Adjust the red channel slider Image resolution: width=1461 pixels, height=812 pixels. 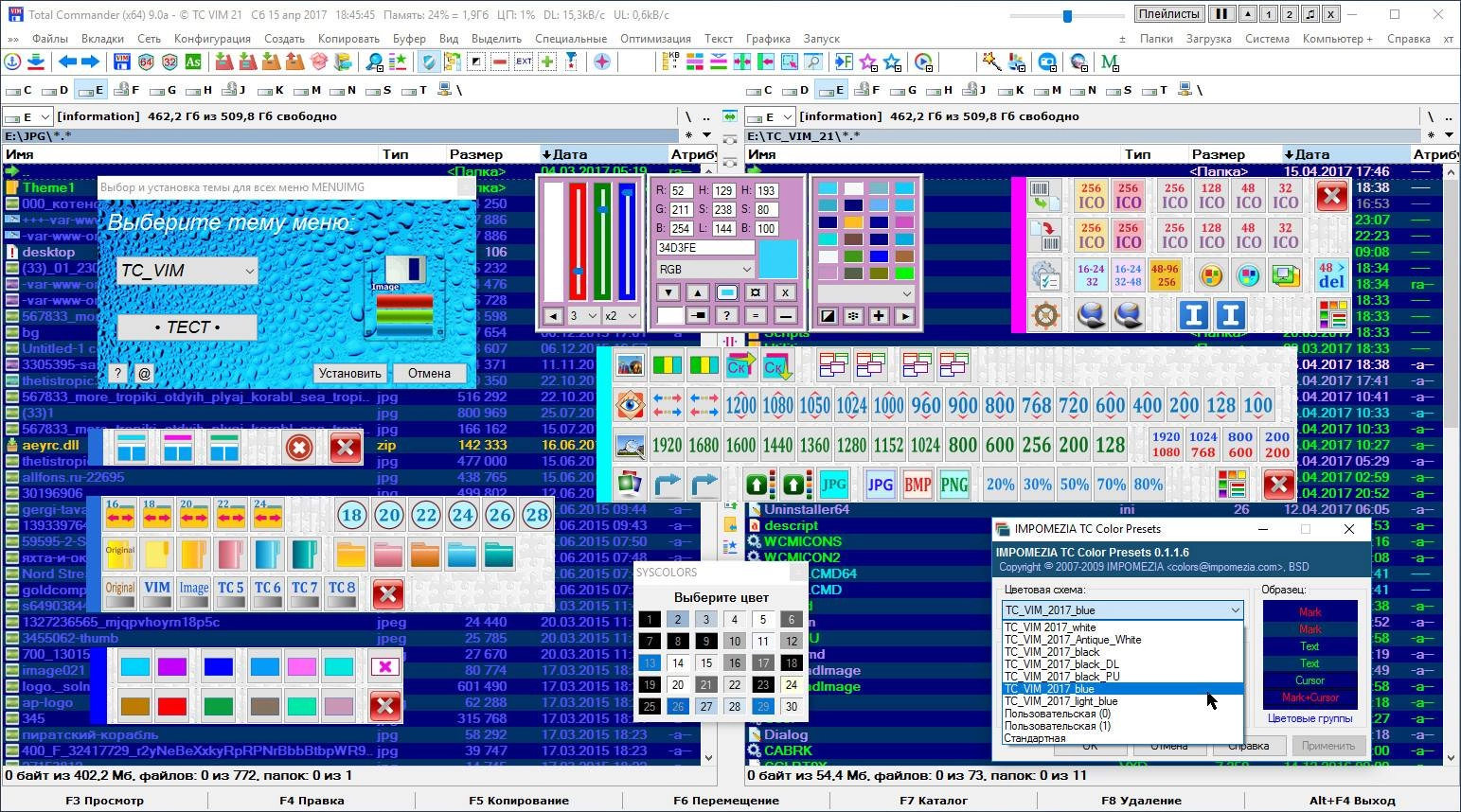pyautogui.click(x=578, y=241)
